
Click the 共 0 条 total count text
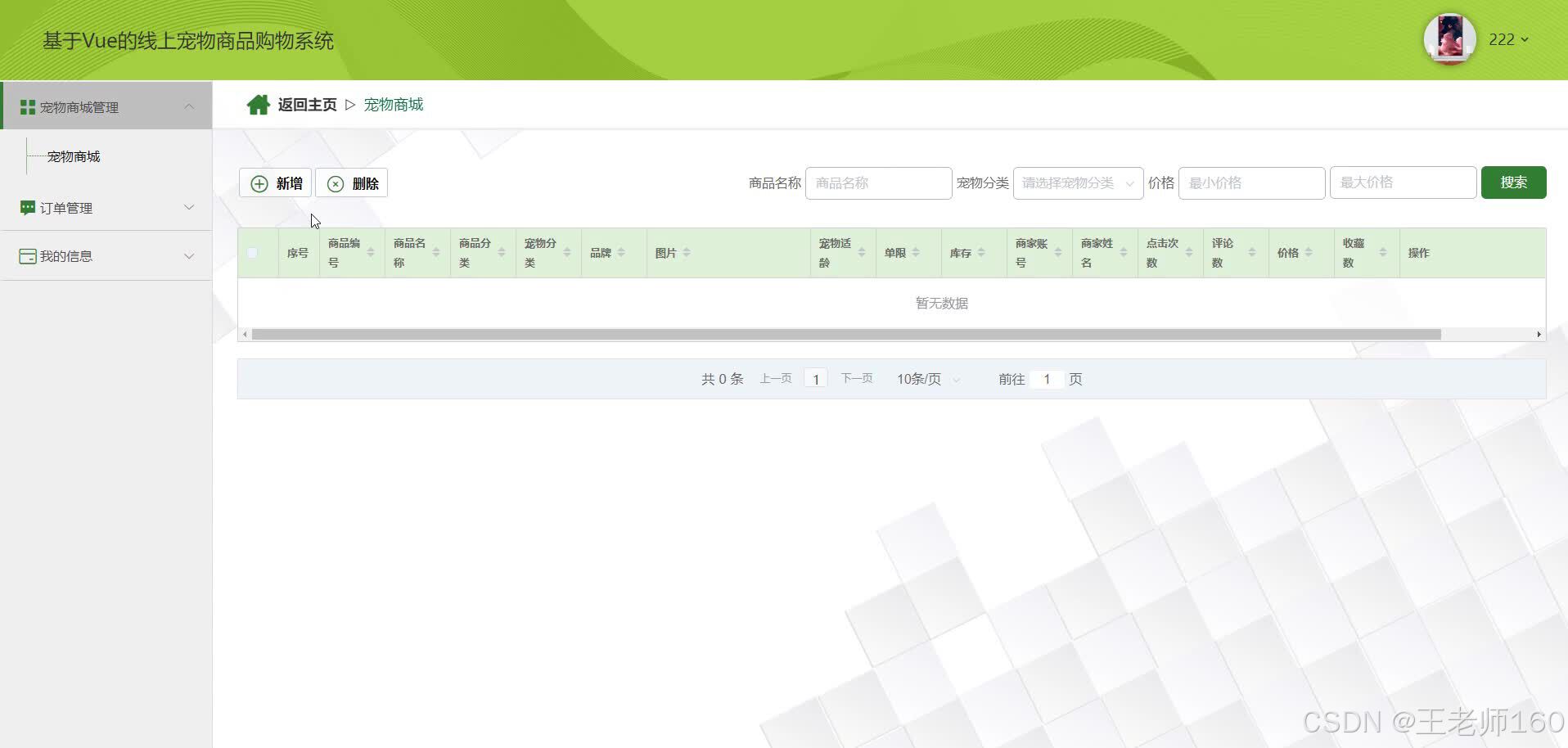tap(722, 379)
